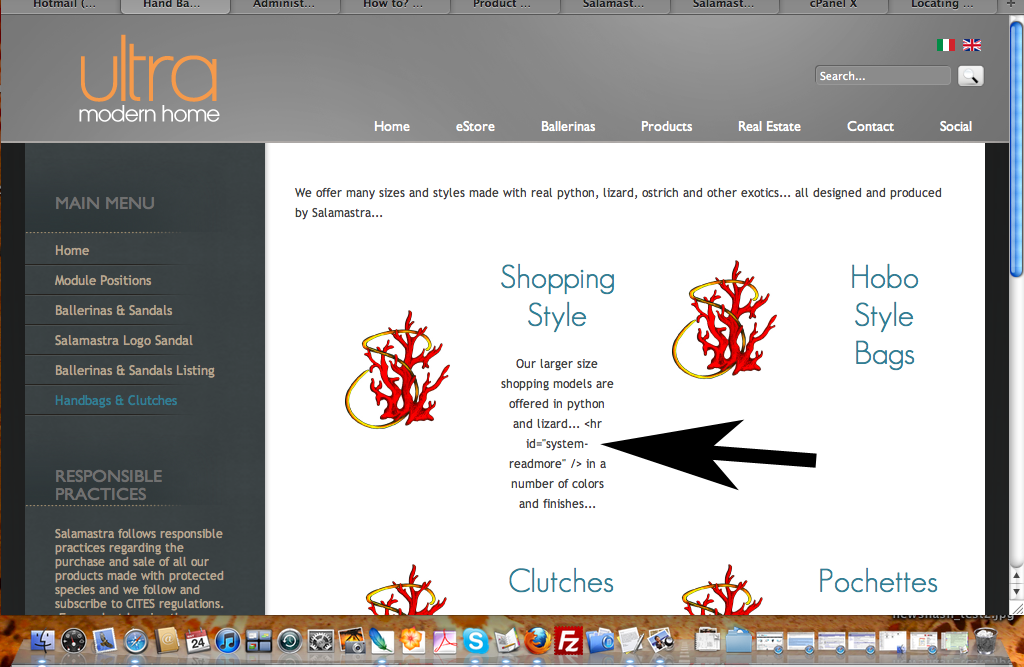Open eStore in the top navigation

point(475,126)
